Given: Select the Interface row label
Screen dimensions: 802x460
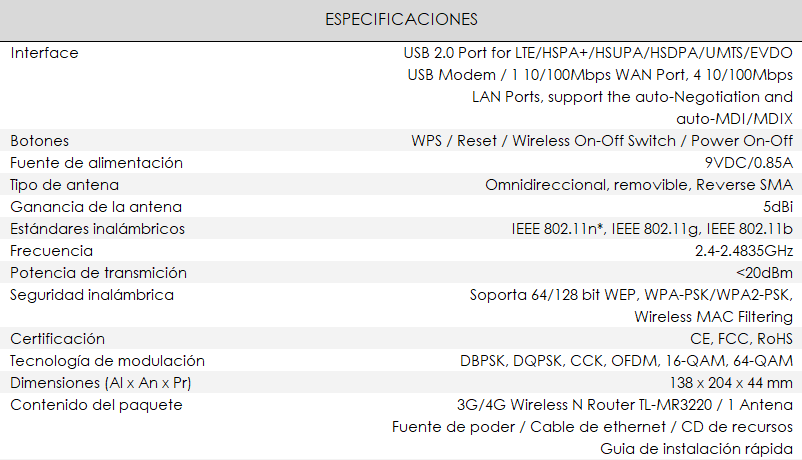Looking at the screenshot, I should 44,53.
